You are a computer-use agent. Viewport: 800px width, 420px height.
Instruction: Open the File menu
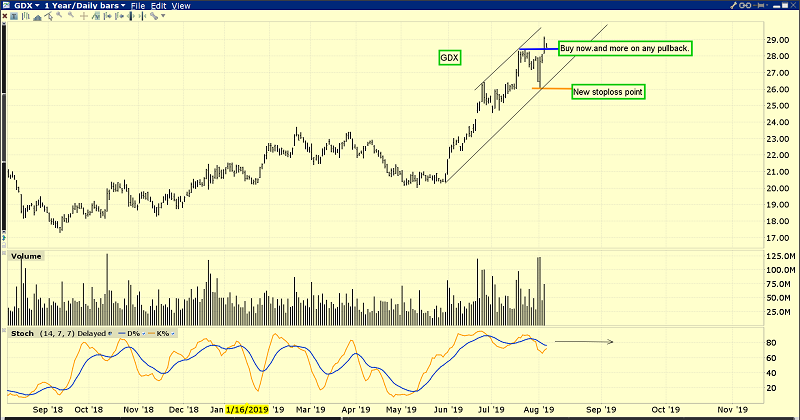coord(138,6)
